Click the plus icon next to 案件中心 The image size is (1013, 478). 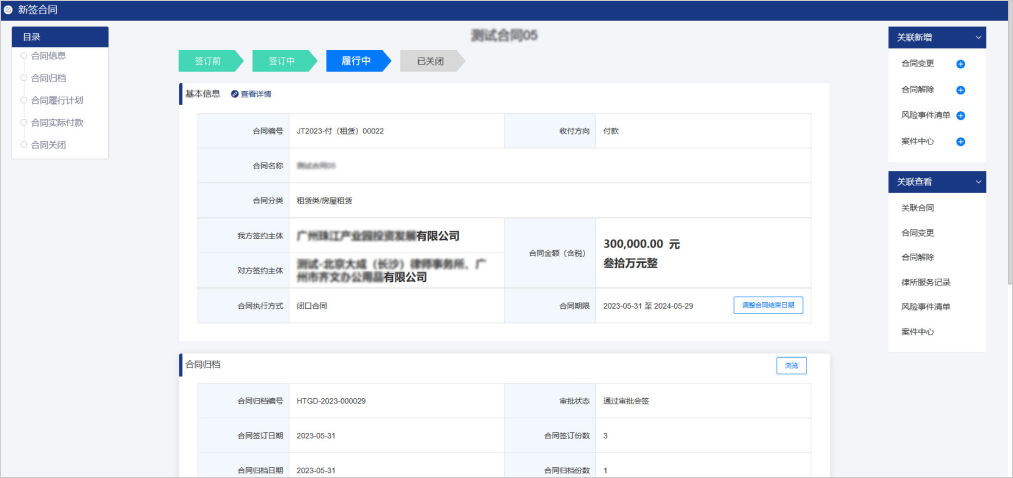pyautogui.click(x=960, y=142)
